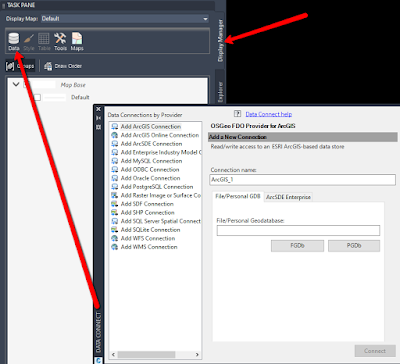This screenshot has width=400, height=364.
Task: Click the PGDb browse button
Action: [x=354, y=246]
